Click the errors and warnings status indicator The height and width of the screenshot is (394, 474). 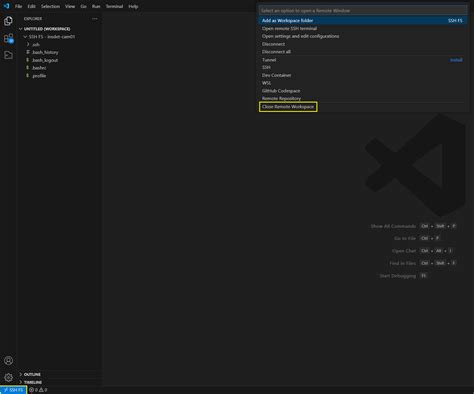(x=38, y=390)
